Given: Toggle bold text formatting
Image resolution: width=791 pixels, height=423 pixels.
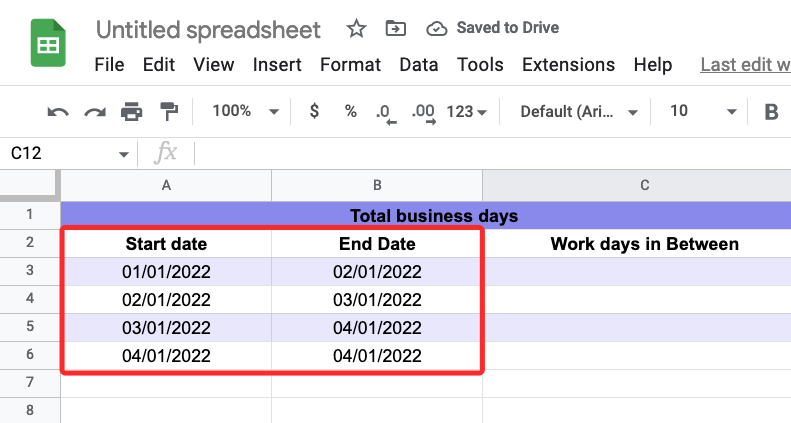Looking at the screenshot, I should (771, 112).
